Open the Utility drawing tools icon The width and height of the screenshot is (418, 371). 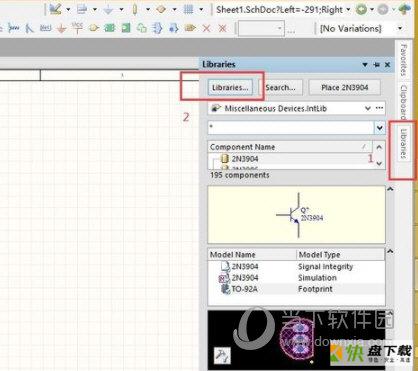(56, 9)
